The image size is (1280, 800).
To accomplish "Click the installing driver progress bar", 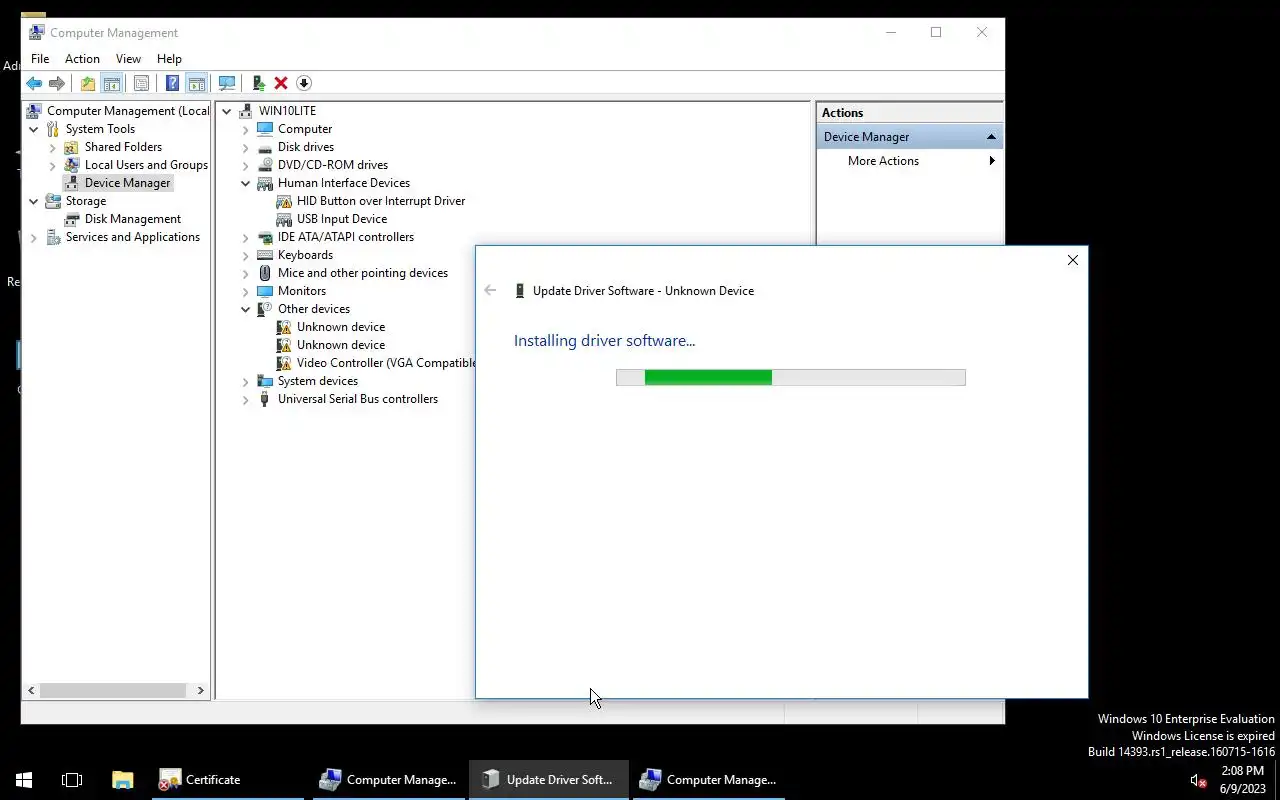I will [x=791, y=377].
